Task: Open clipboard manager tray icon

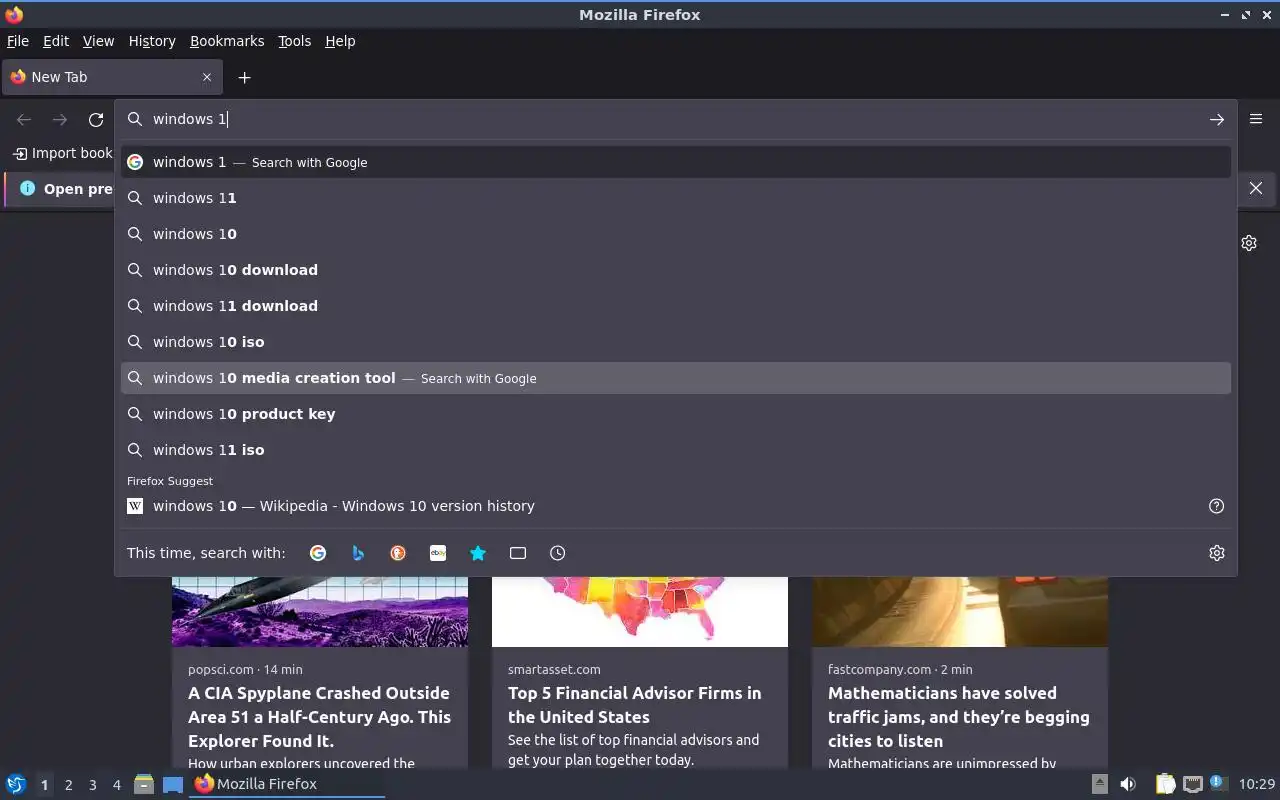Action: click(1165, 784)
